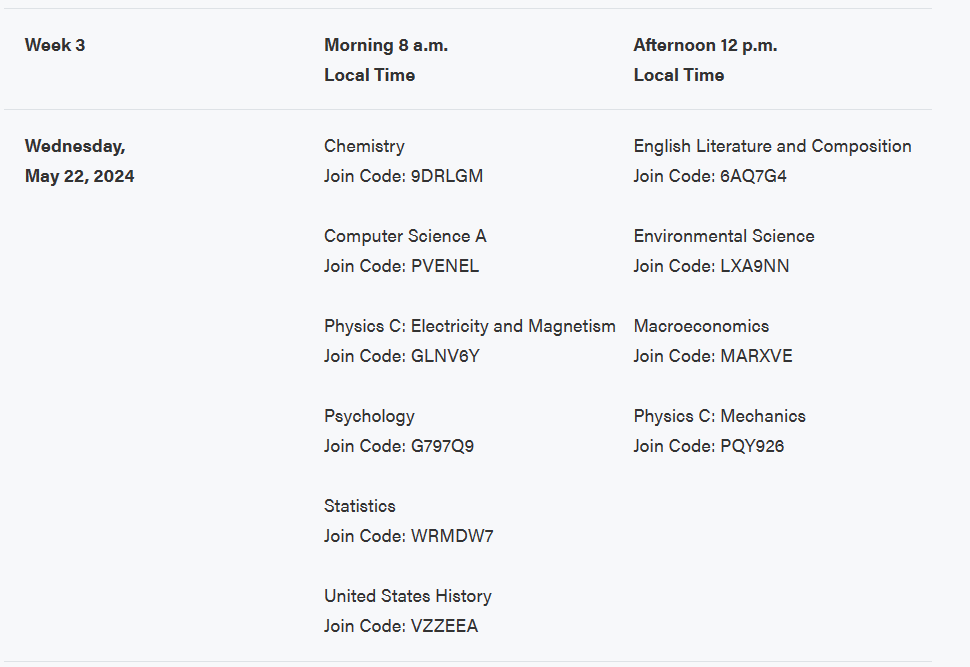Click the Psychology exam entry
Image resolution: width=970 pixels, height=667 pixels.
click(x=369, y=416)
